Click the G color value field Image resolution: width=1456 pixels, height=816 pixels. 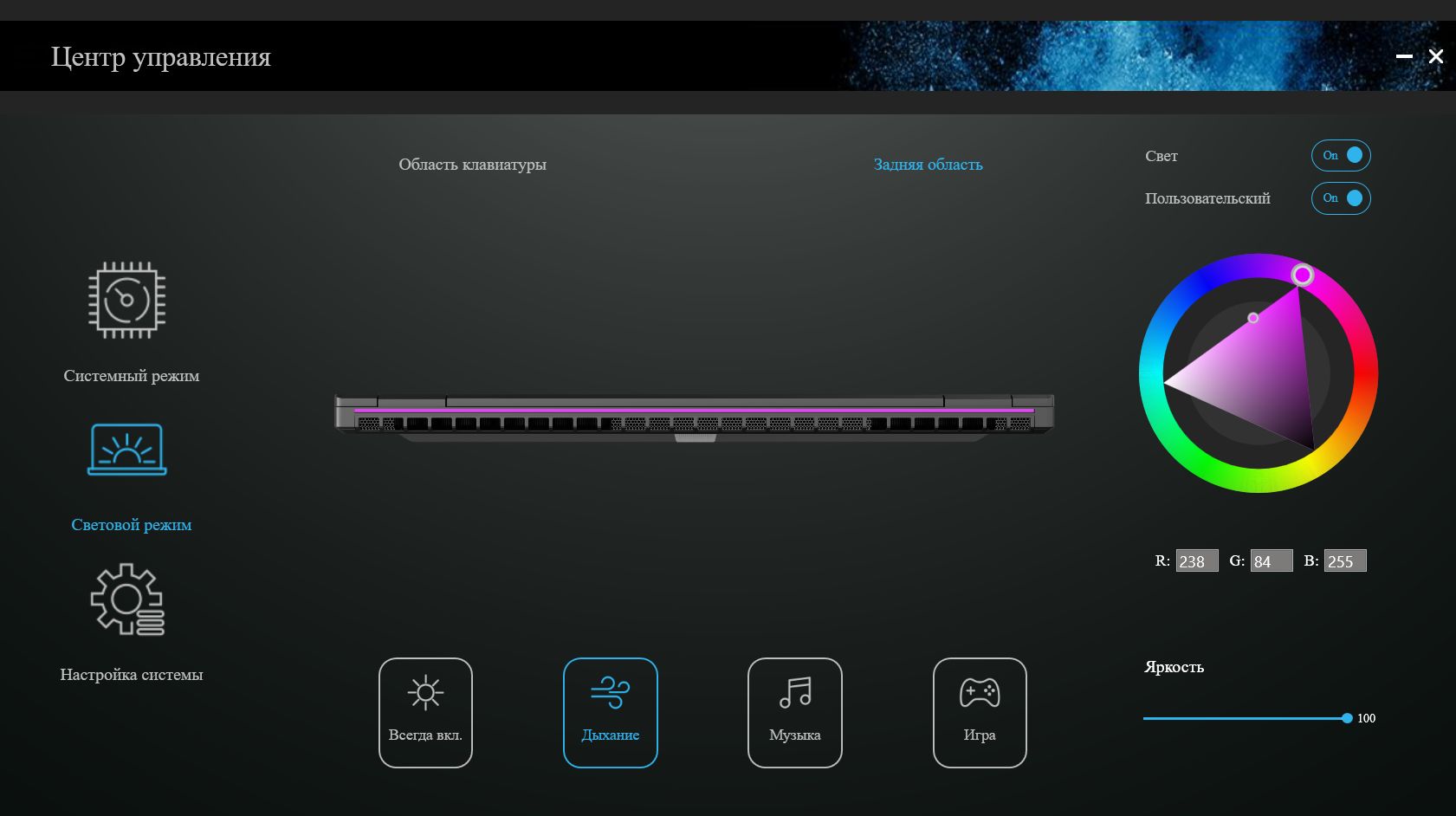coord(1272,561)
